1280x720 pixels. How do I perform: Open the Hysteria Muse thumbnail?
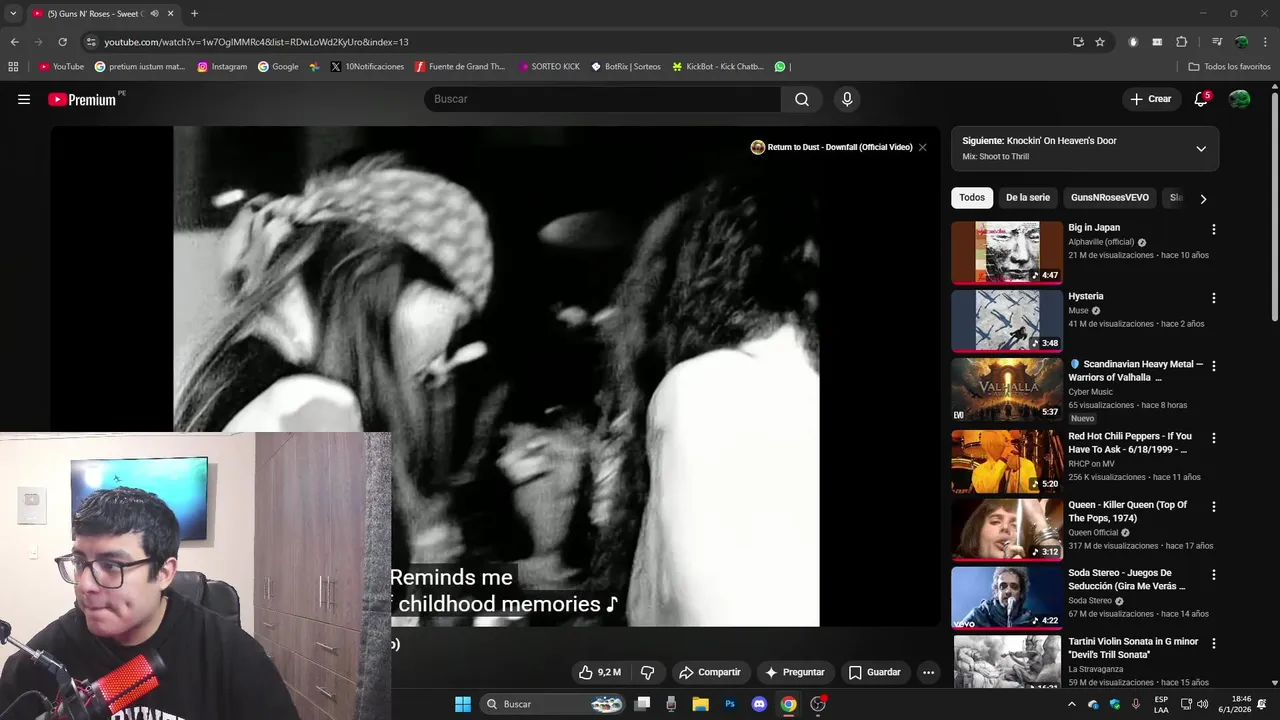tap(1007, 321)
